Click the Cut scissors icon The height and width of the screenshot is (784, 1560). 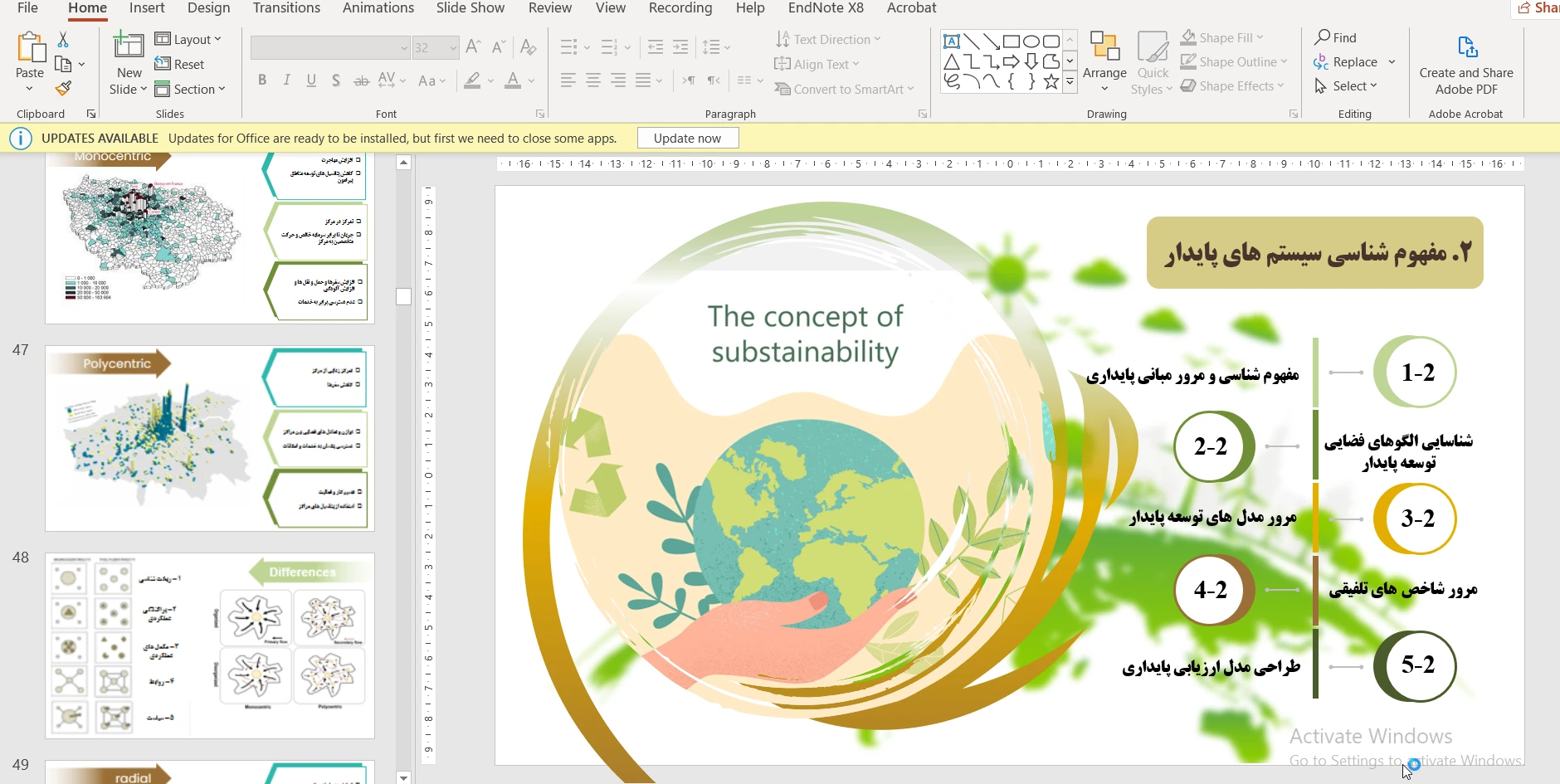(x=63, y=40)
